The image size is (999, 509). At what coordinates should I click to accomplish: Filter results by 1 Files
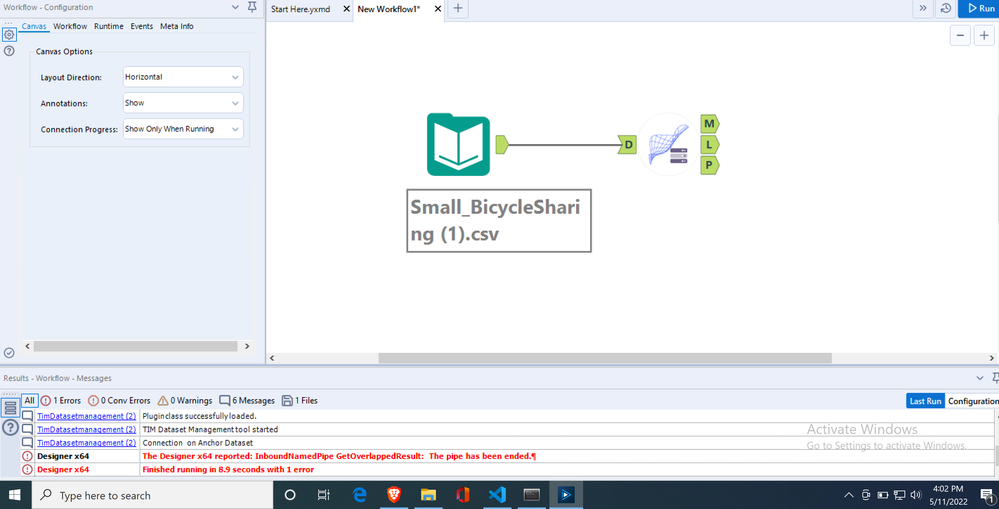point(299,401)
